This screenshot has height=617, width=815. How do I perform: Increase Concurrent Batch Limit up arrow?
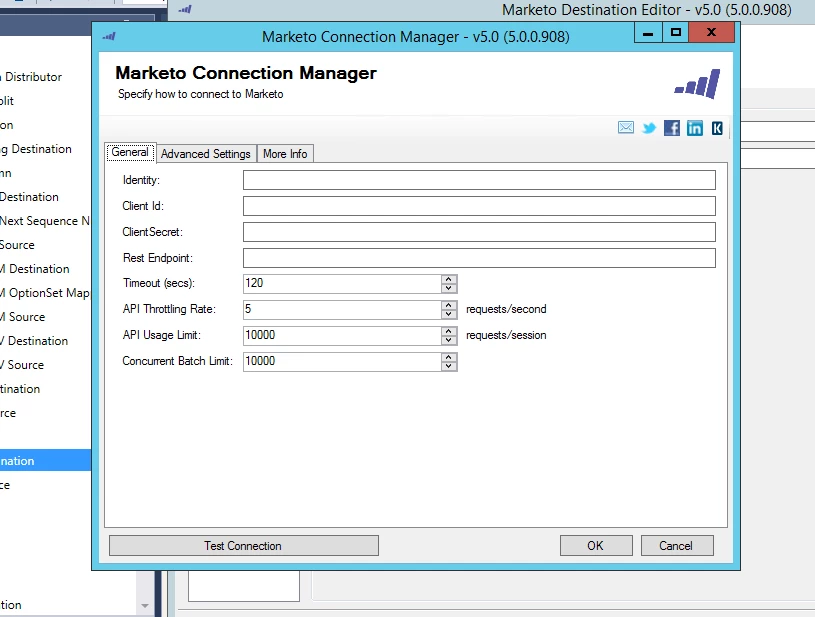[449, 357]
